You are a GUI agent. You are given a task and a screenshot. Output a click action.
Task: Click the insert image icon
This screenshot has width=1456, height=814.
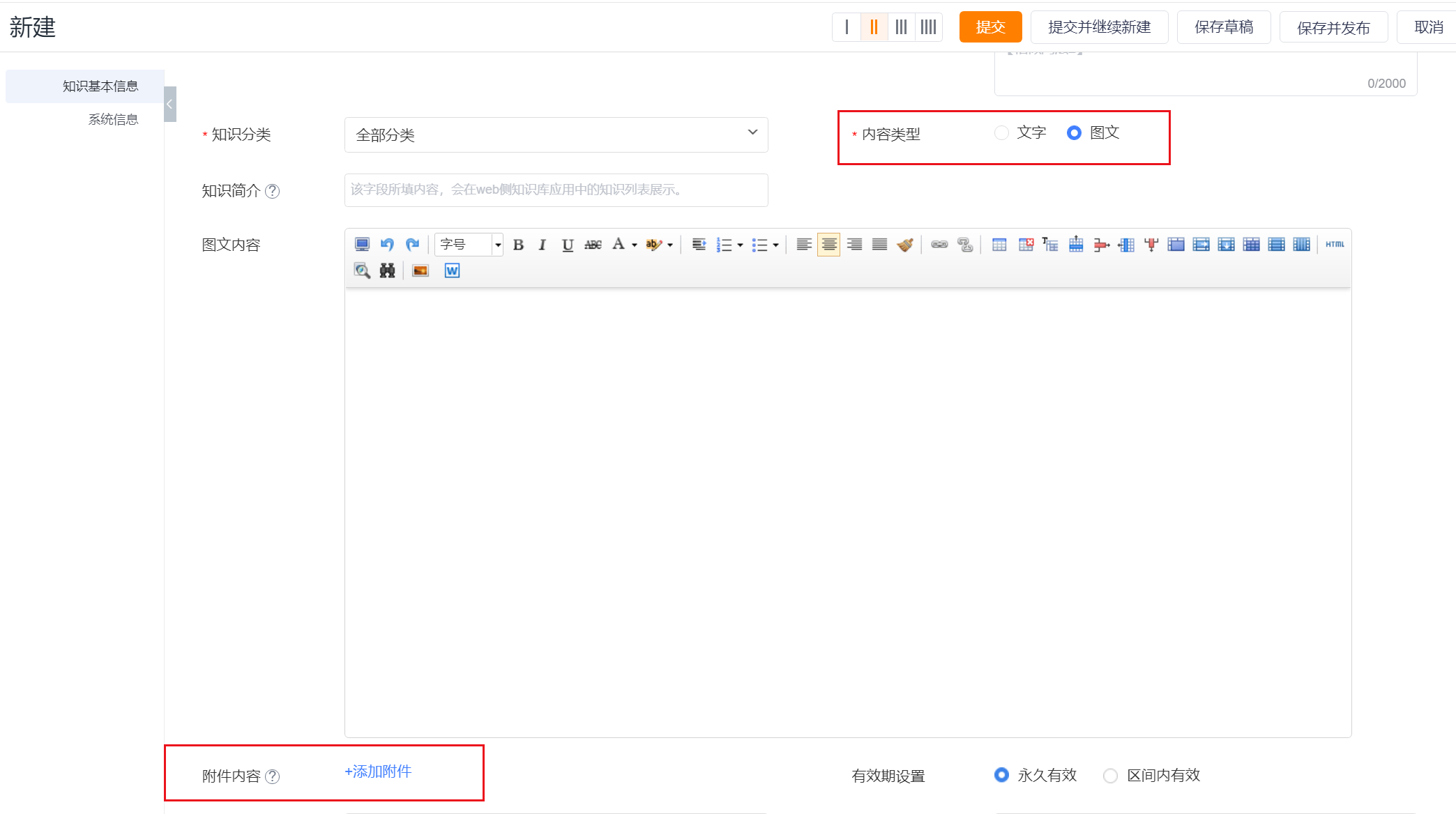pos(420,271)
